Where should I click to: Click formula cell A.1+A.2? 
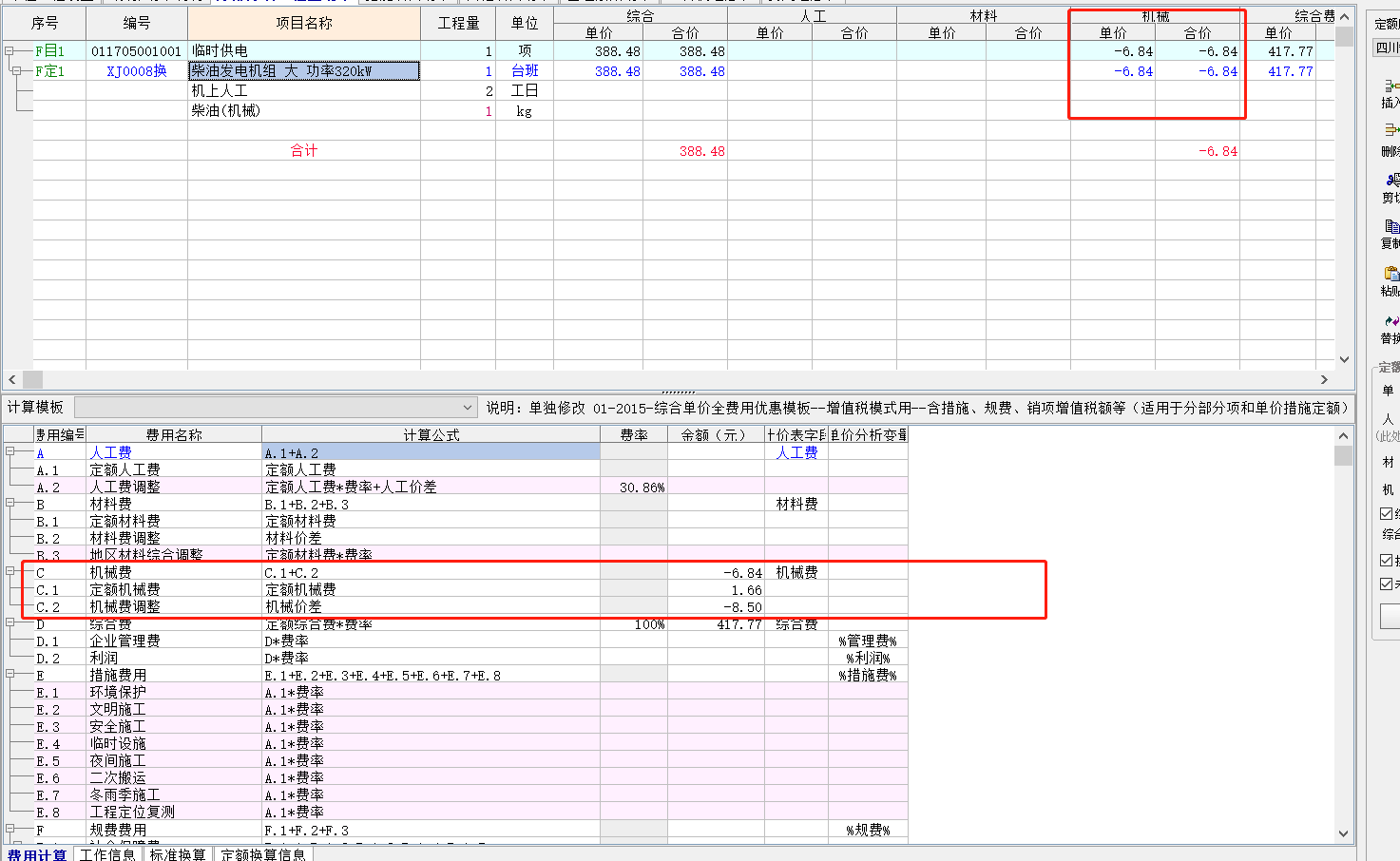coord(431,452)
